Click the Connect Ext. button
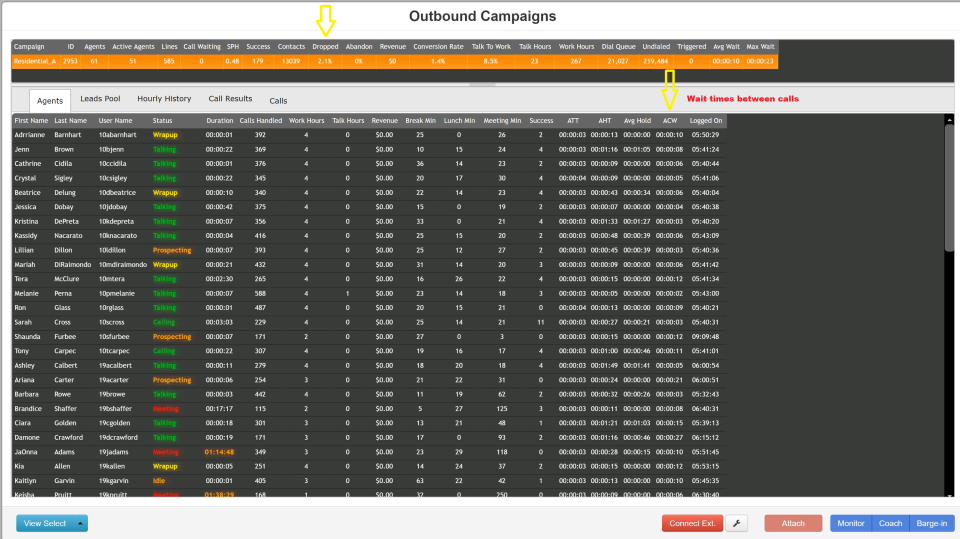960x539 pixels. (692, 523)
